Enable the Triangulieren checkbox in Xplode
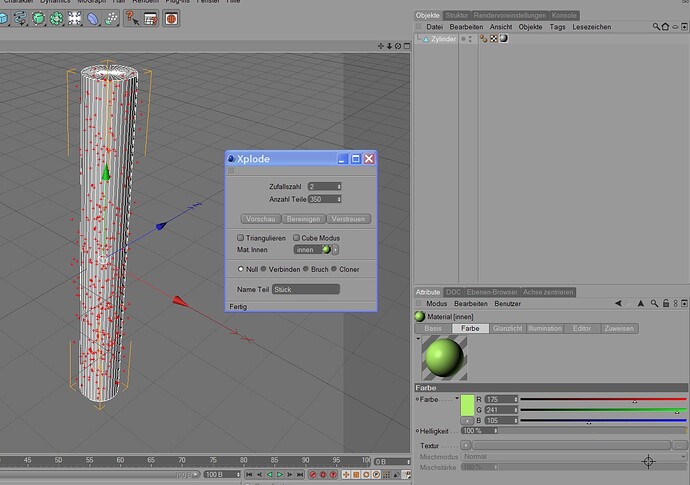Viewport: 690px width, 485px height. (240, 238)
